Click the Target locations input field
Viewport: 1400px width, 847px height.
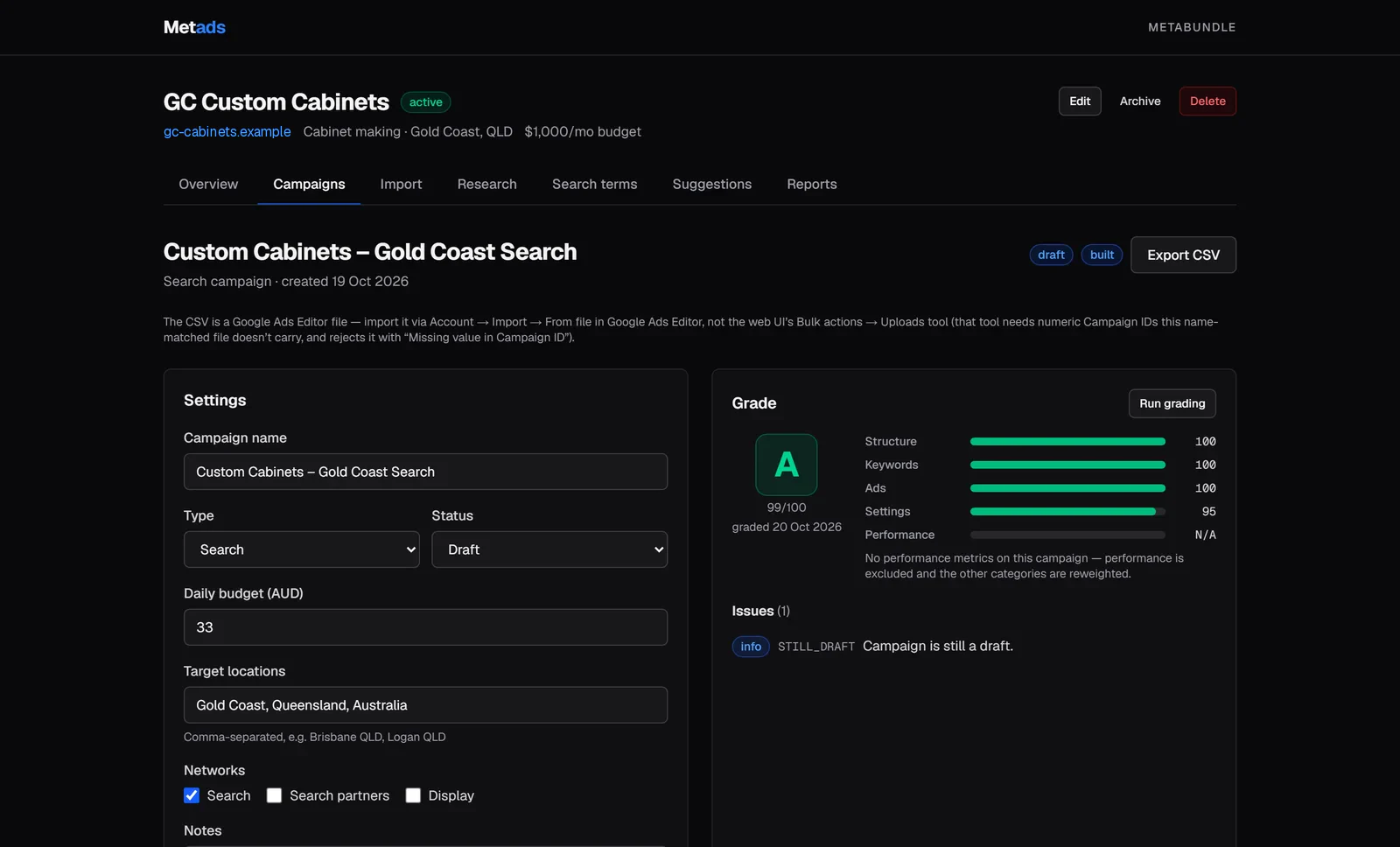425,705
